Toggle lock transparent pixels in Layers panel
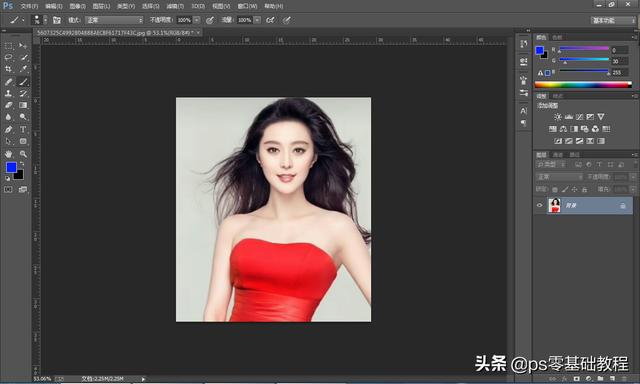The height and width of the screenshot is (384, 640). (554, 190)
